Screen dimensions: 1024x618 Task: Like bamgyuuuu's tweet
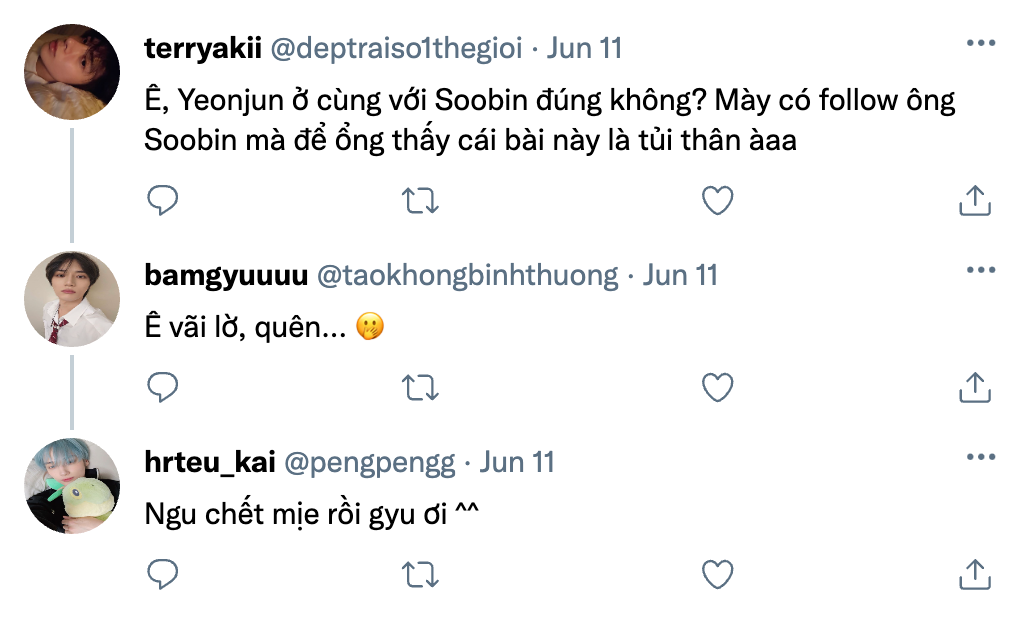(x=717, y=386)
